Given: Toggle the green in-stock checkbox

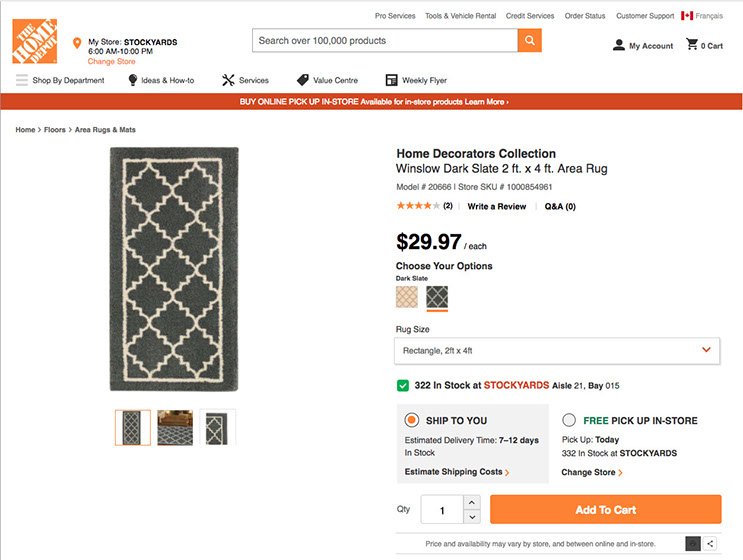Looking at the screenshot, I should click(x=402, y=385).
